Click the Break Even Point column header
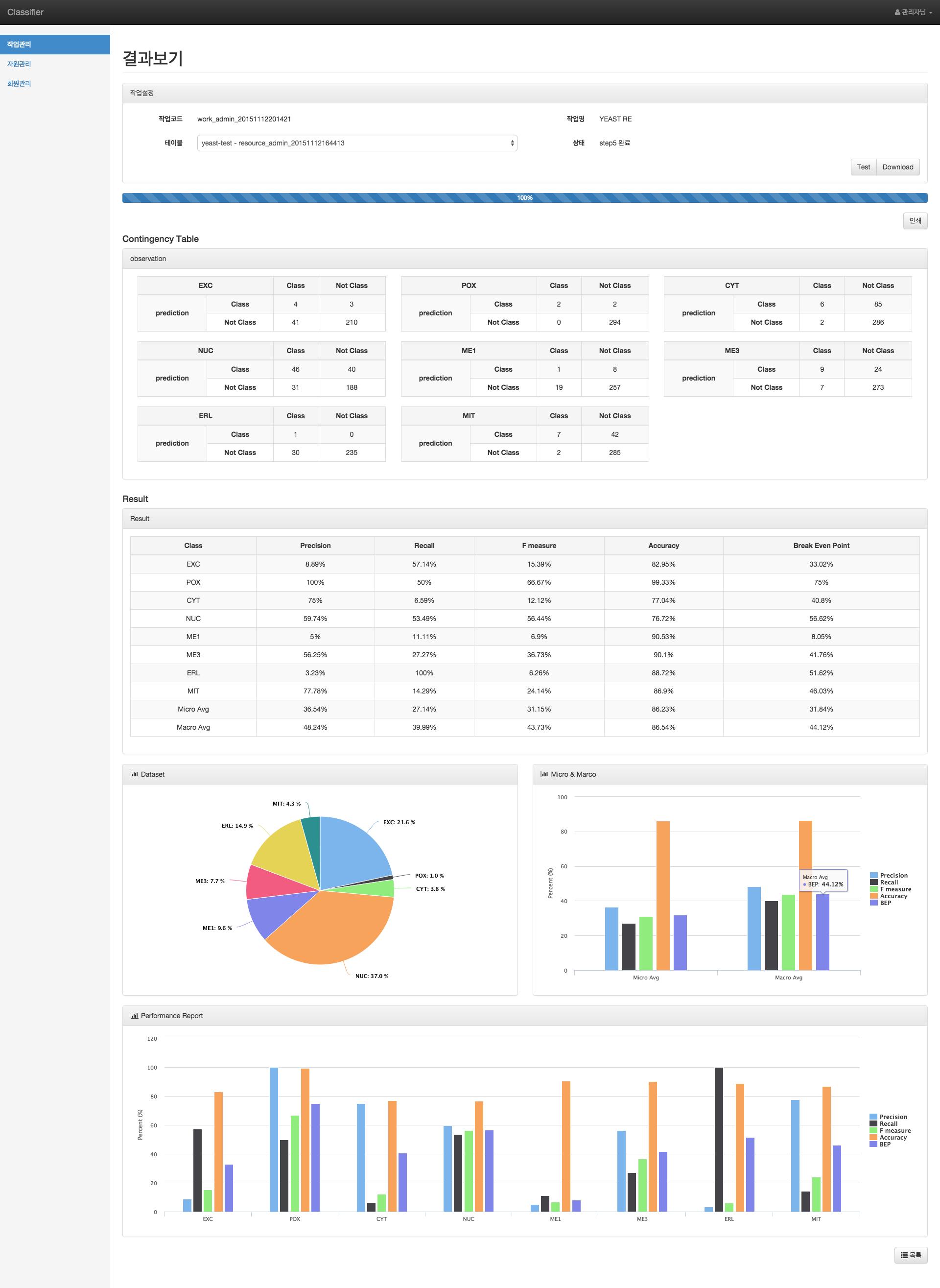This screenshot has width=940, height=1288. 821,545
